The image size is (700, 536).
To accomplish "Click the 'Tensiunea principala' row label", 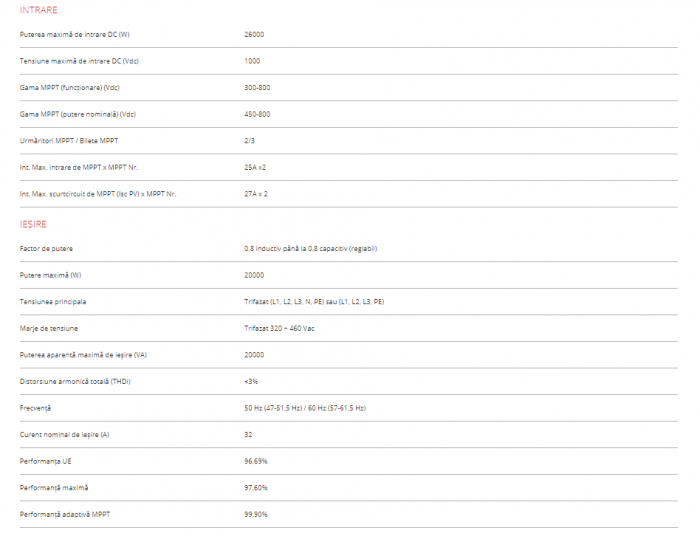I will click(53, 301).
